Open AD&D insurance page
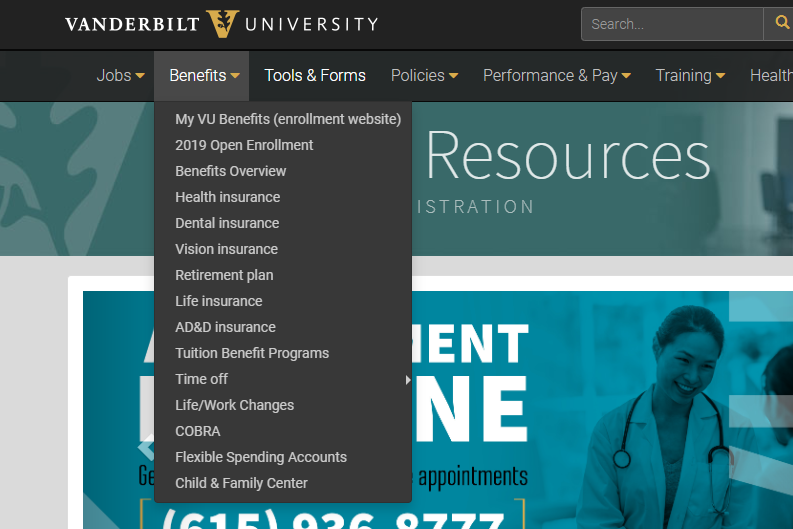 225,327
